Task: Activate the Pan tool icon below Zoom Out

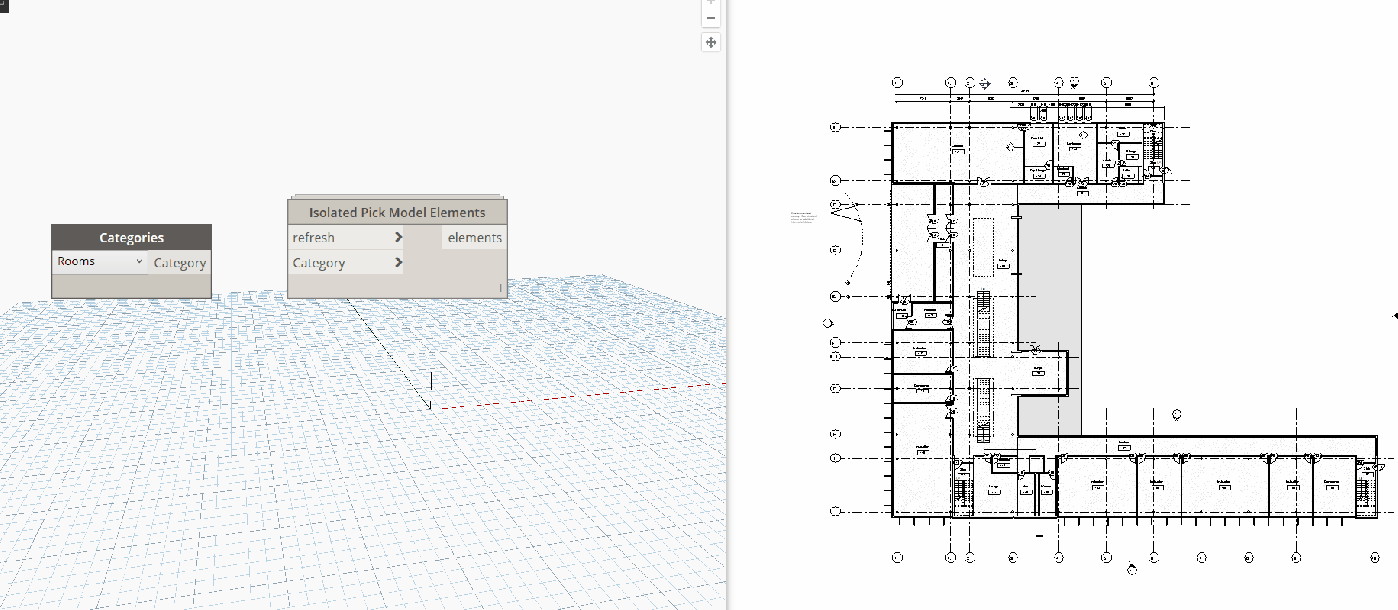Action: click(710, 42)
